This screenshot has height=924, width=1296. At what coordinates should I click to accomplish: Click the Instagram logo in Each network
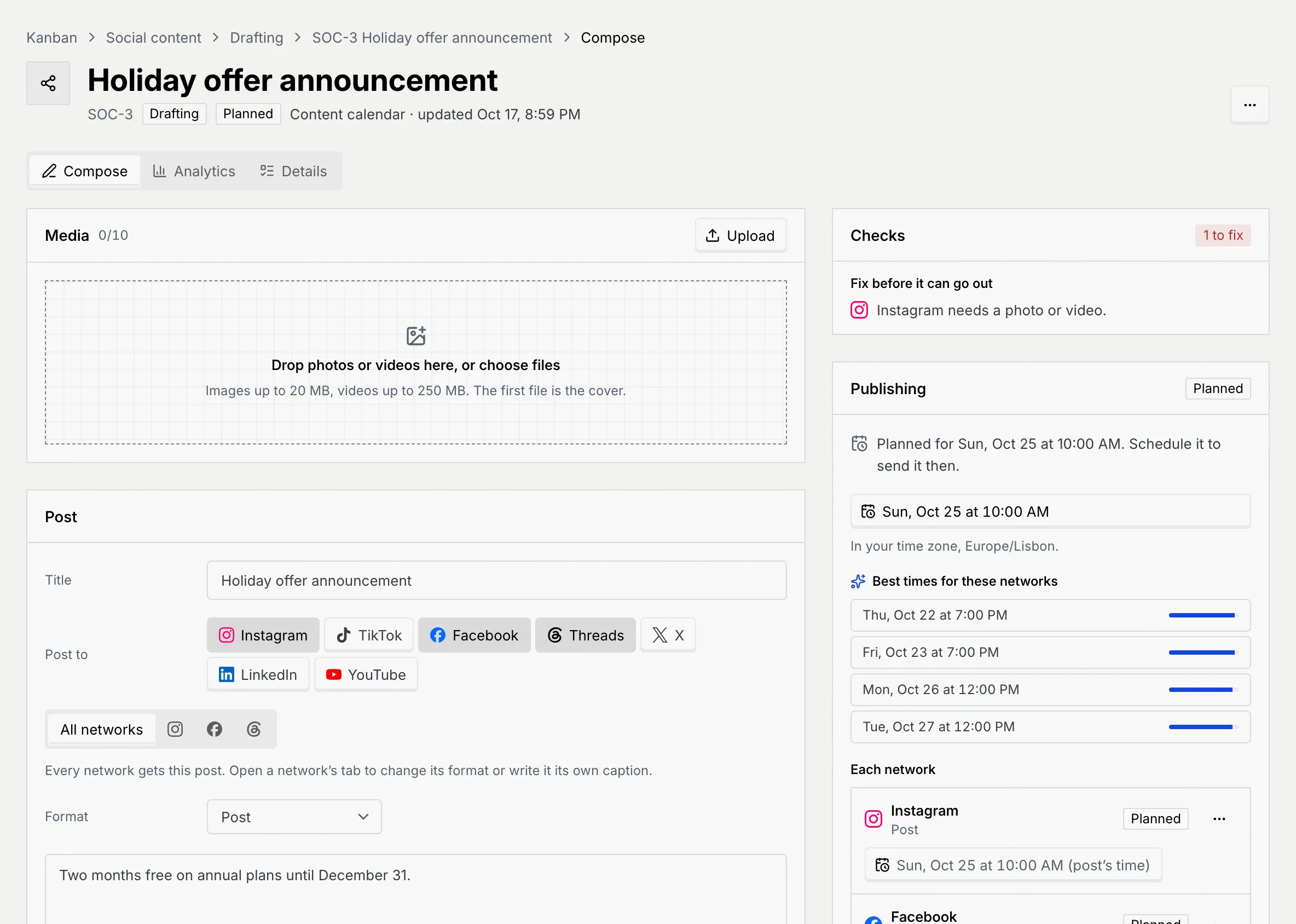[x=873, y=819]
